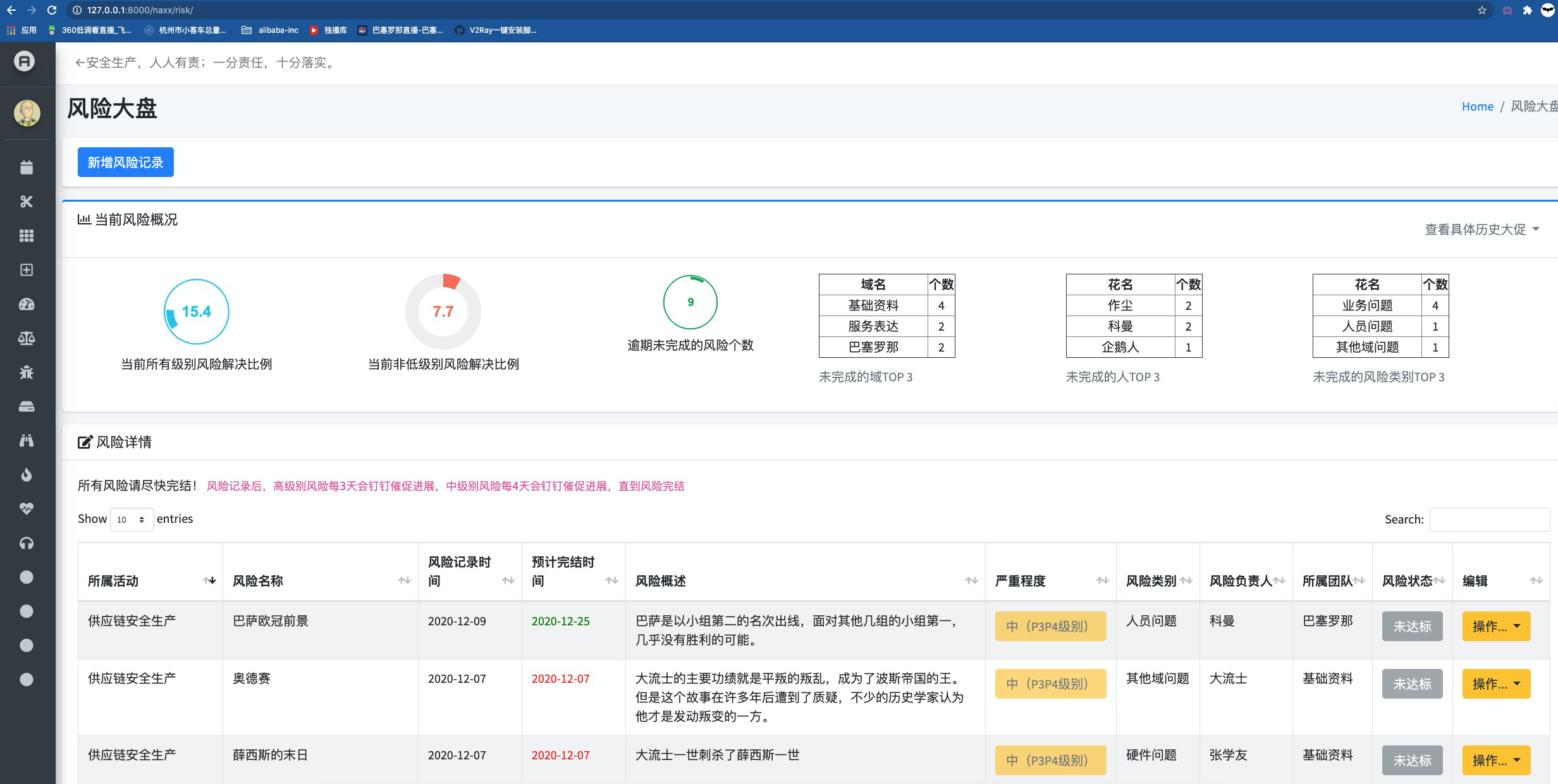Follow the Home breadcrumb link
This screenshot has width=1558, height=784.
click(1477, 106)
